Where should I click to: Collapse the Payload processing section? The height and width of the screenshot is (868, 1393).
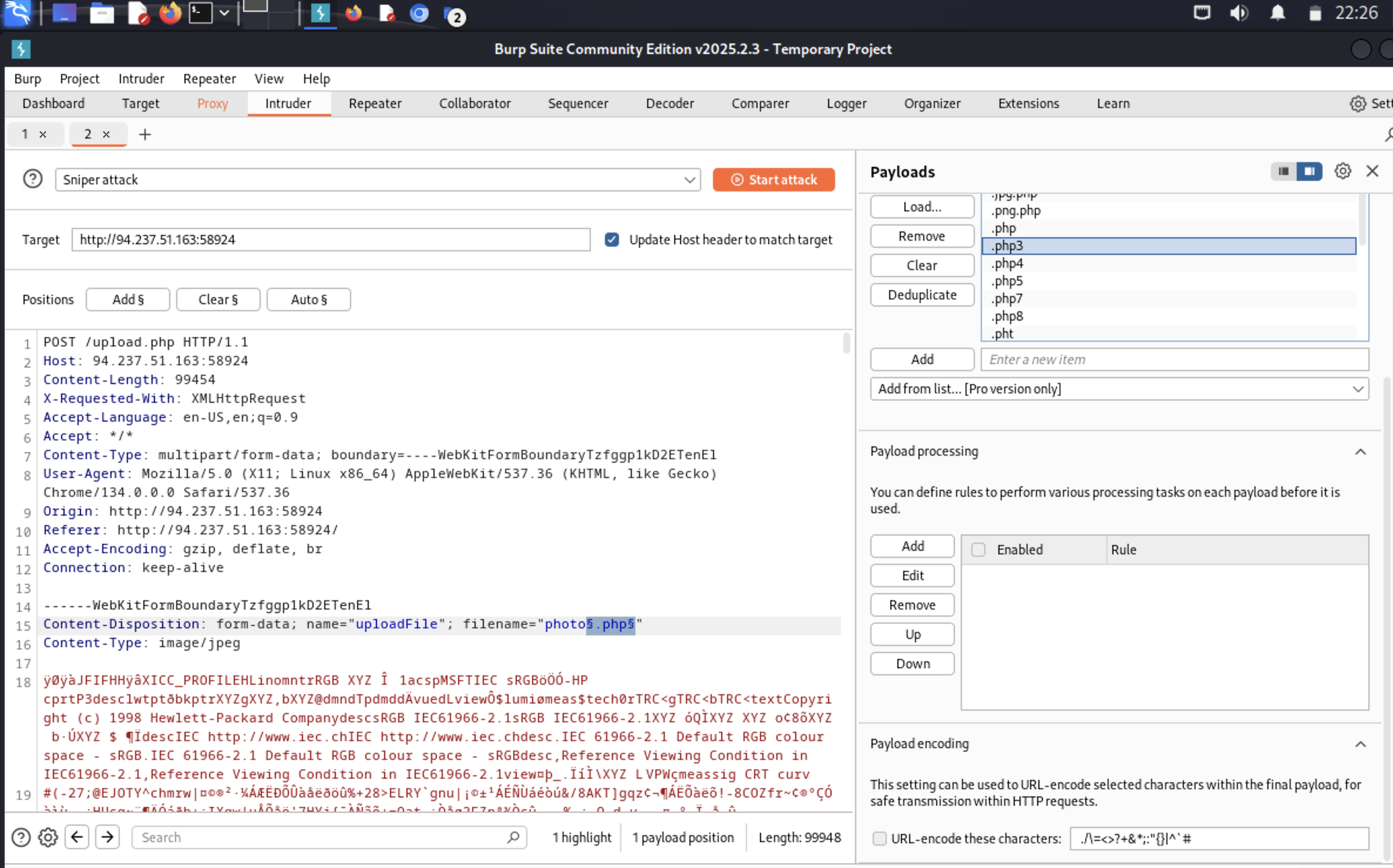(x=1360, y=452)
